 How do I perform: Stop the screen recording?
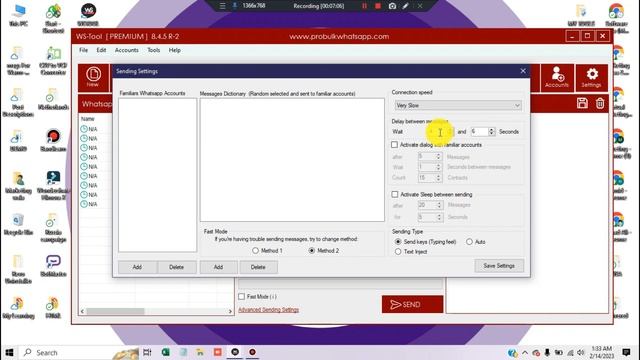[x=378, y=6]
